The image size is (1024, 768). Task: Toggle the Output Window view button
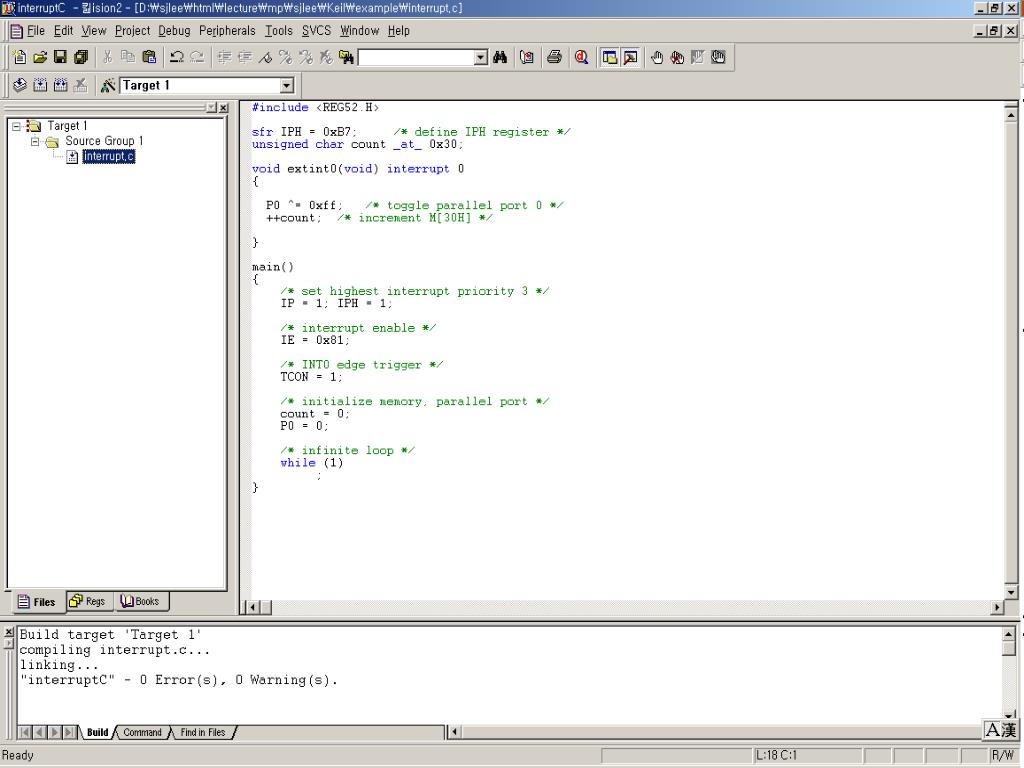[630, 58]
